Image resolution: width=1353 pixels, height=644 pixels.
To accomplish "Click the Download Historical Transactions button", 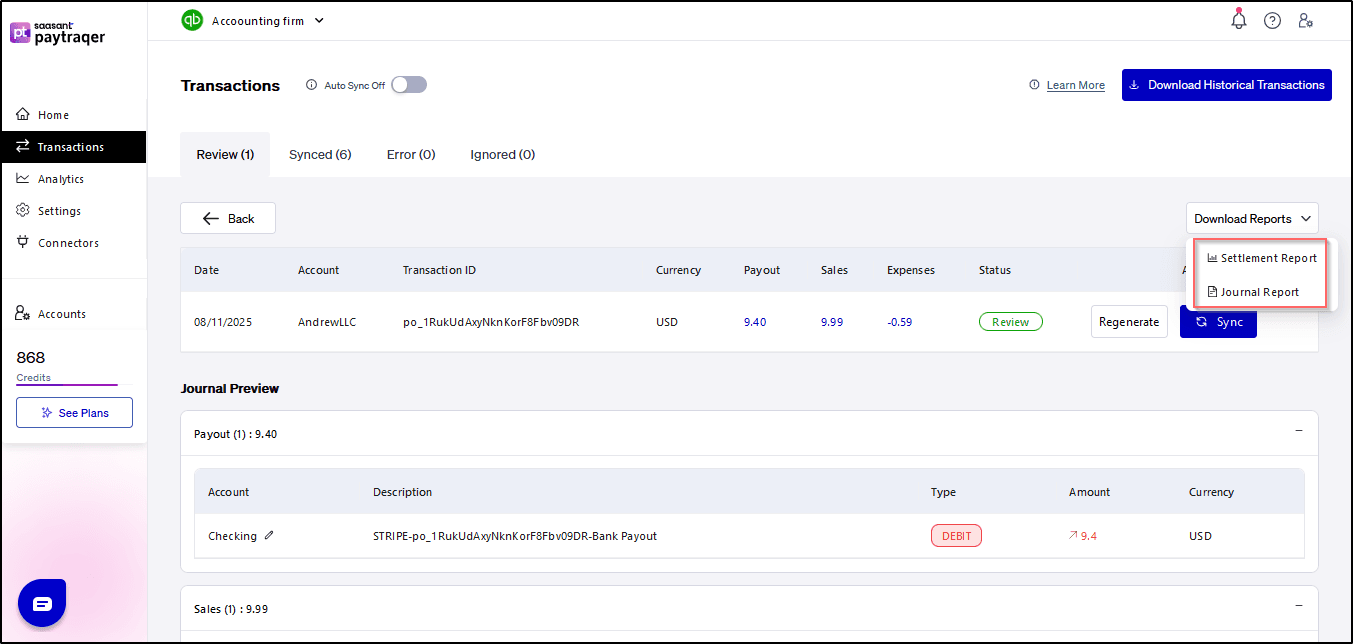I will coord(1227,85).
